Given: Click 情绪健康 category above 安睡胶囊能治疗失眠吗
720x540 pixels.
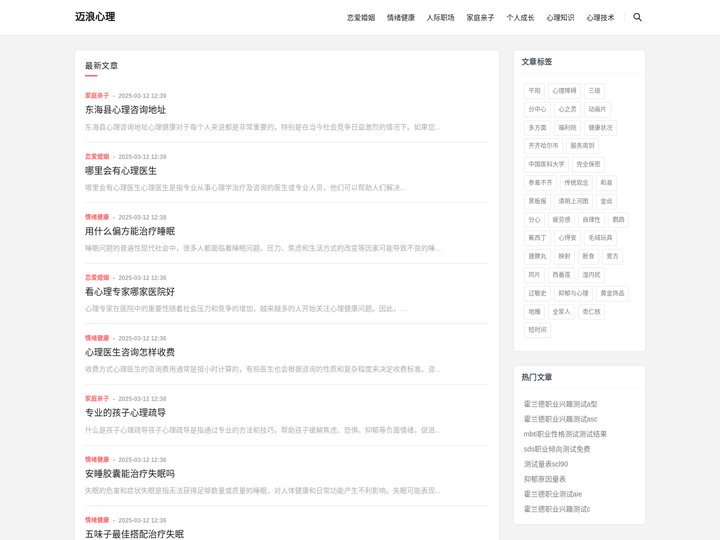Looking at the screenshot, I should coord(97,459).
